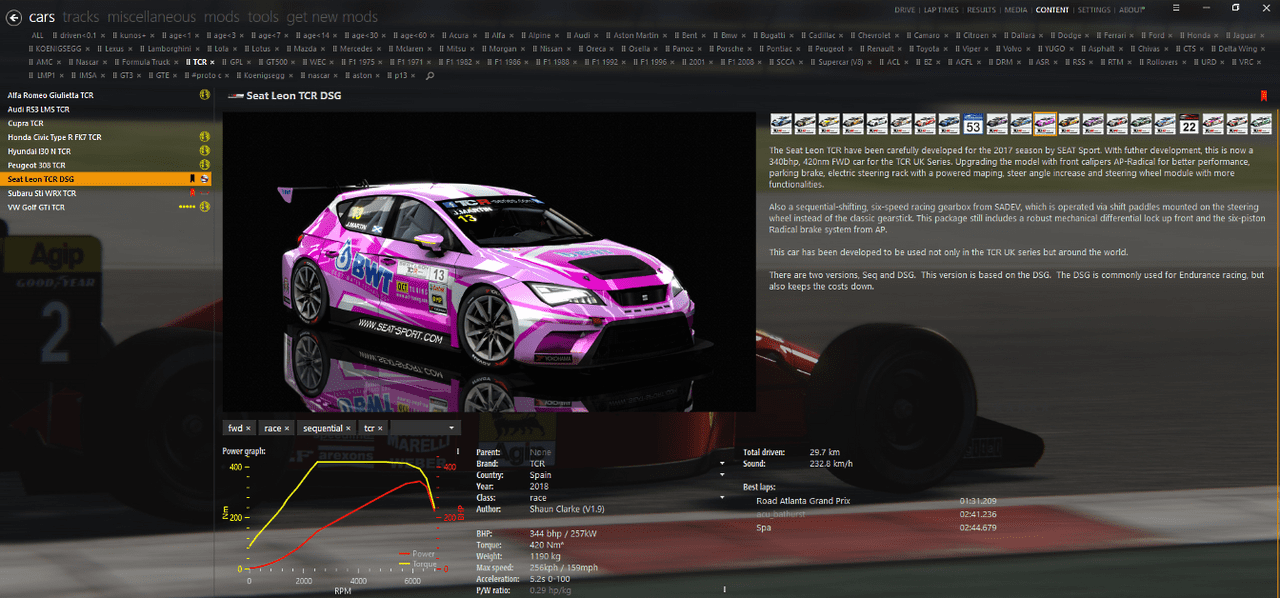The image size is (1280, 598).
Task: Click the search magnifier in filter bar
Action: [x=430, y=75]
